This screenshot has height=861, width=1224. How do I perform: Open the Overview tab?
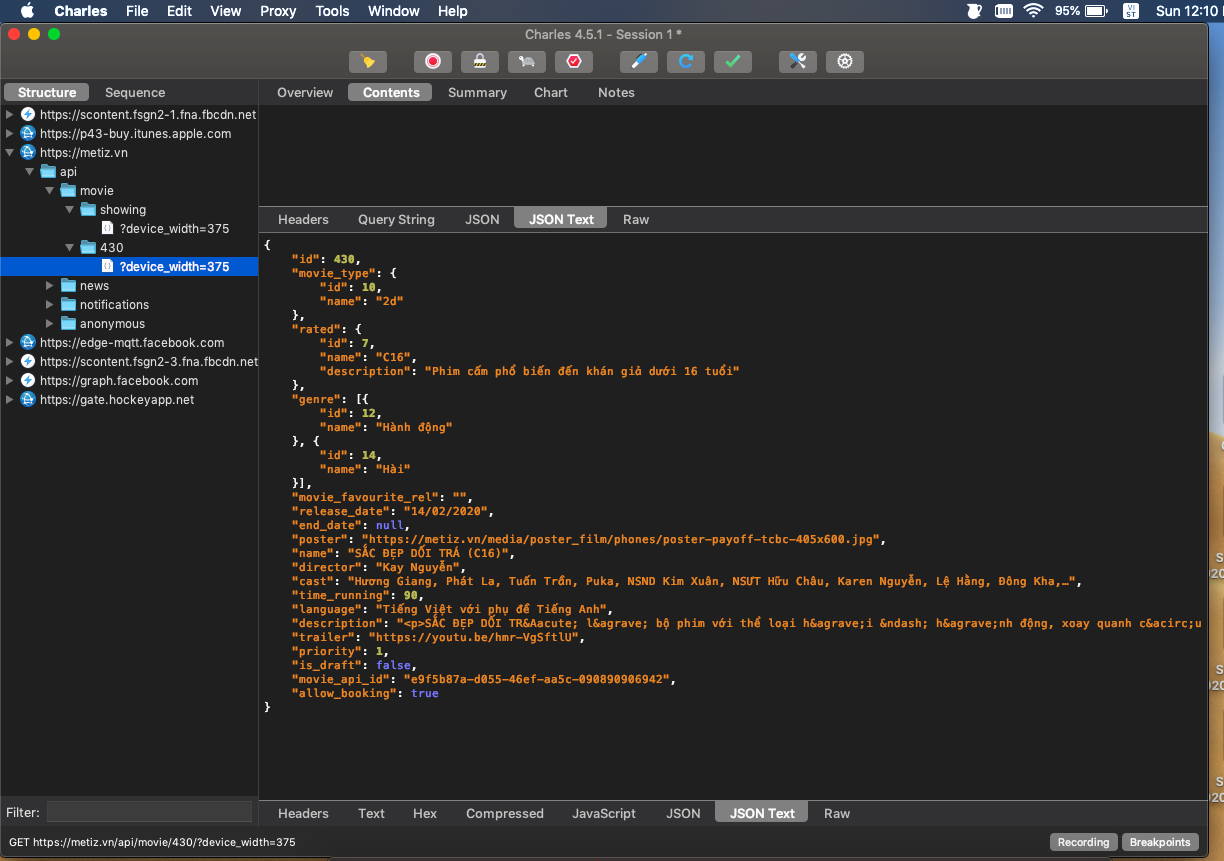click(x=305, y=92)
